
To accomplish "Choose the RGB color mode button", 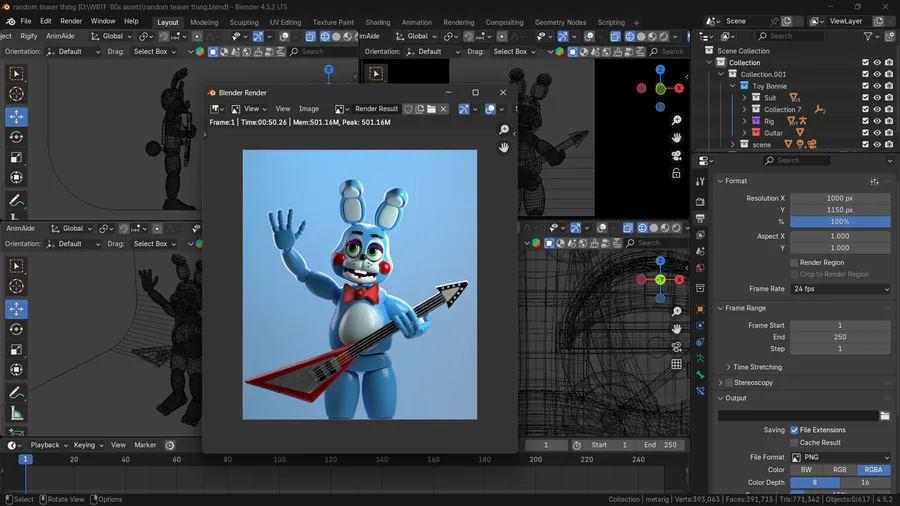I will (840, 469).
